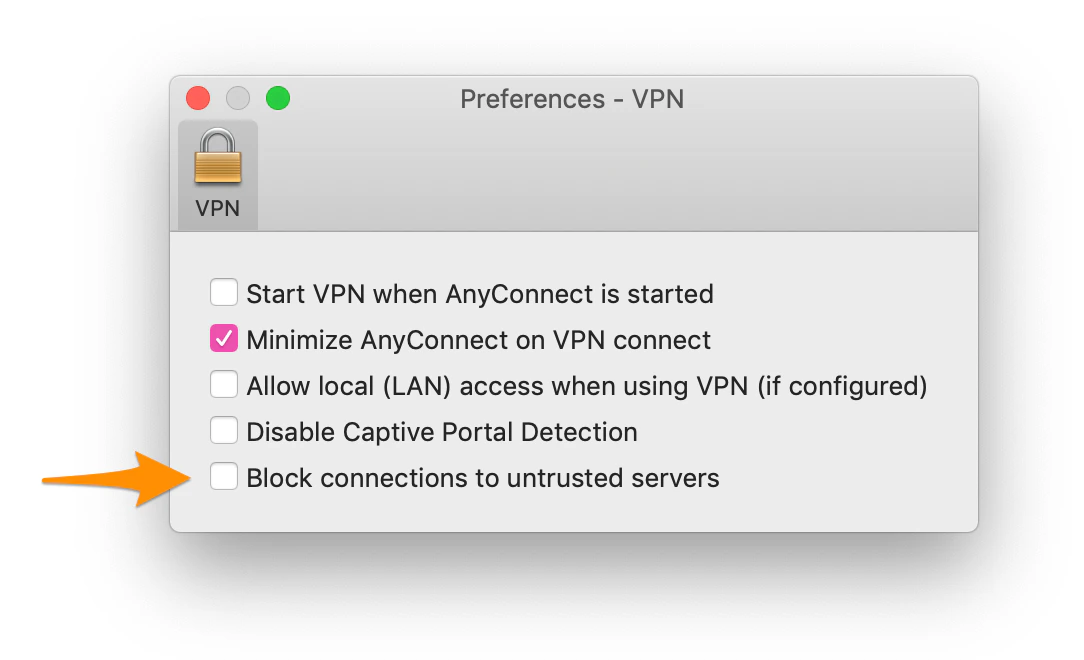Toggle the checkbox the arrow points at
The image size is (1084, 660).
tap(223, 476)
